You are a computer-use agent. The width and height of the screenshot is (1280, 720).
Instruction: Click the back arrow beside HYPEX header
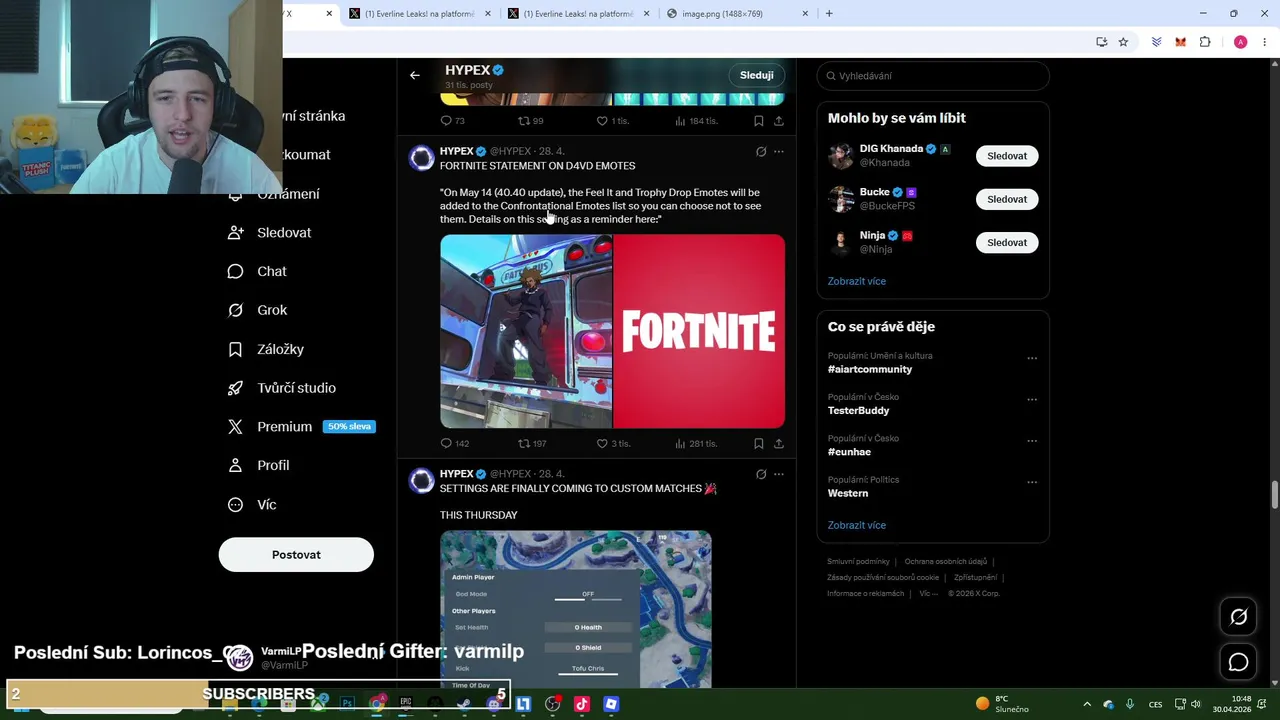pos(414,75)
